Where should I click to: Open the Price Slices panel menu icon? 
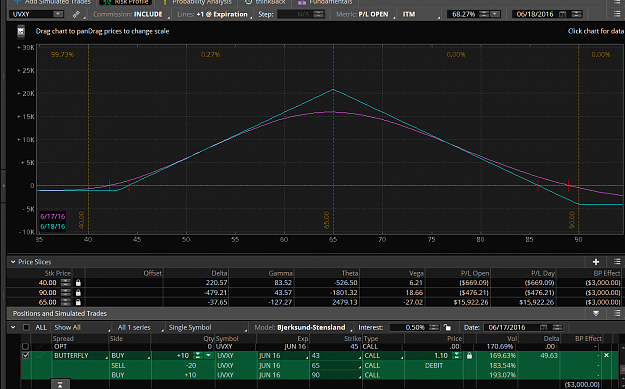pos(617,262)
